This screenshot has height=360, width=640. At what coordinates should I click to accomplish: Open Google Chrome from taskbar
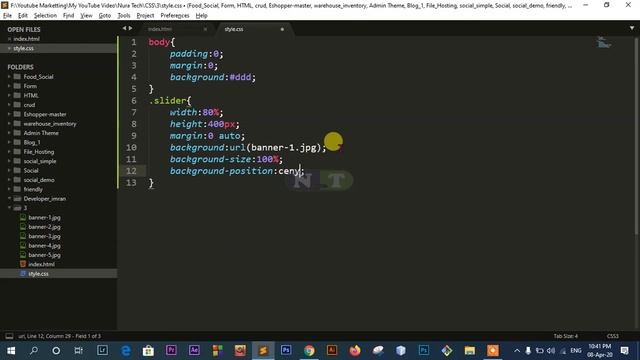[309, 351]
